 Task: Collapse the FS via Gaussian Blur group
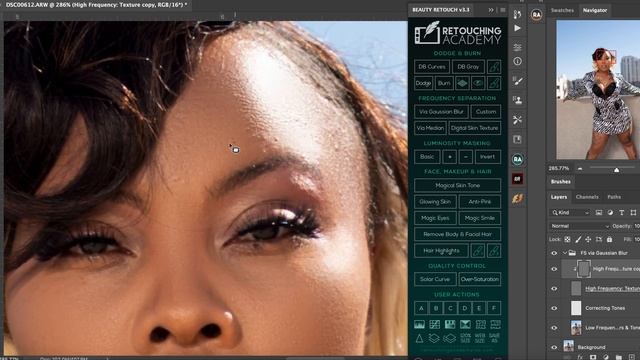pos(565,253)
